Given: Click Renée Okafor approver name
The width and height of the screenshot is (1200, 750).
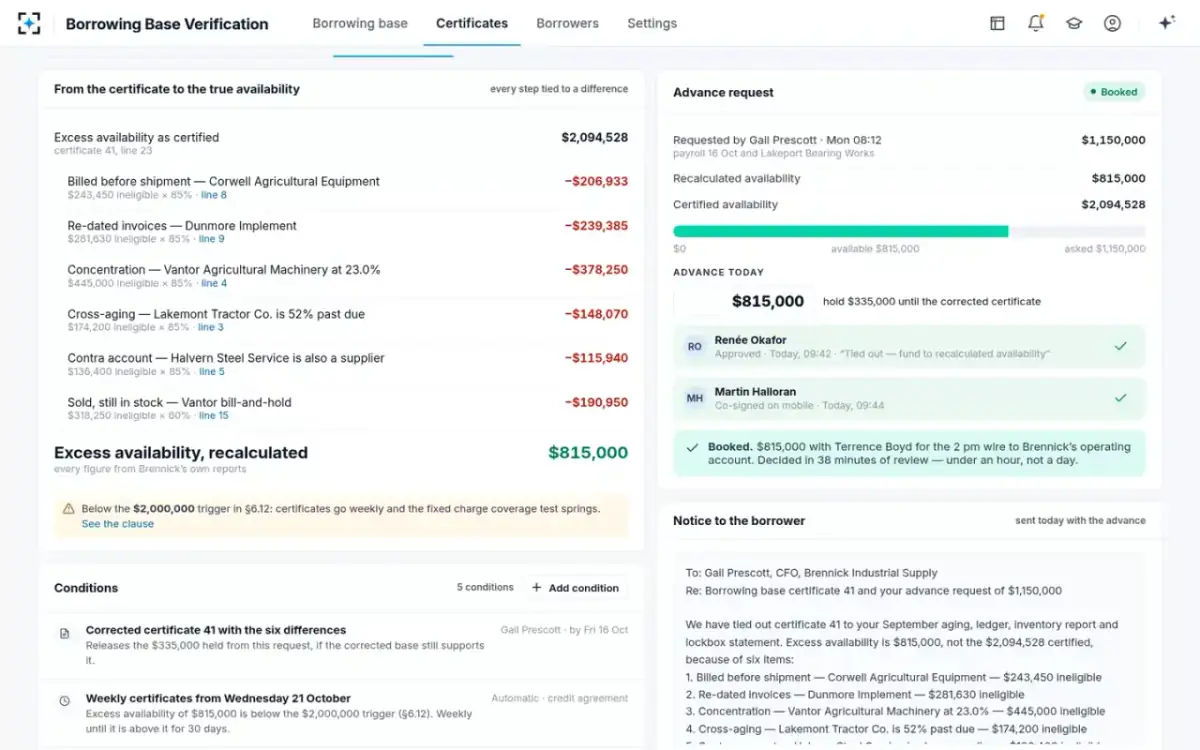Looking at the screenshot, I should point(750,340).
